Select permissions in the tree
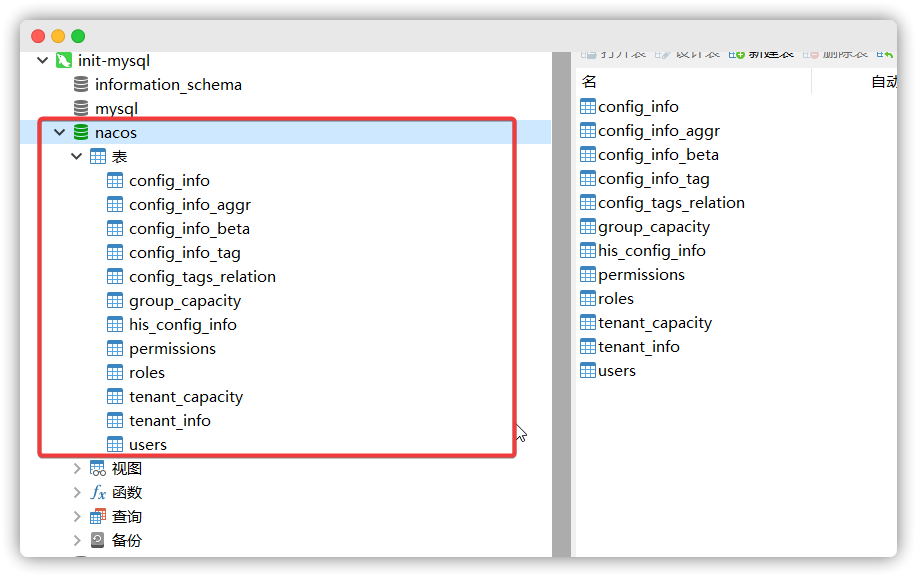 pyautogui.click(x=173, y=348)
